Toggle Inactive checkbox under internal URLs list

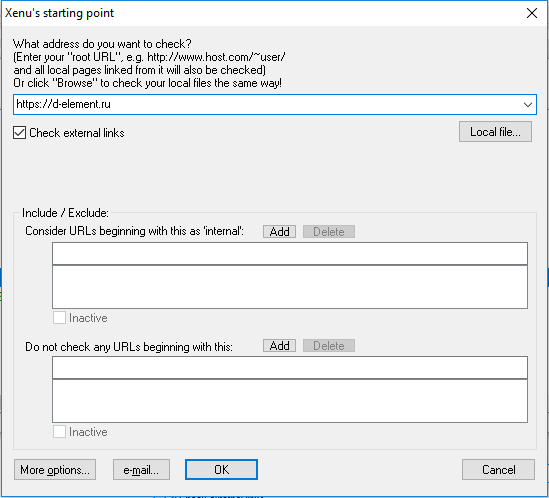[59, 318]
